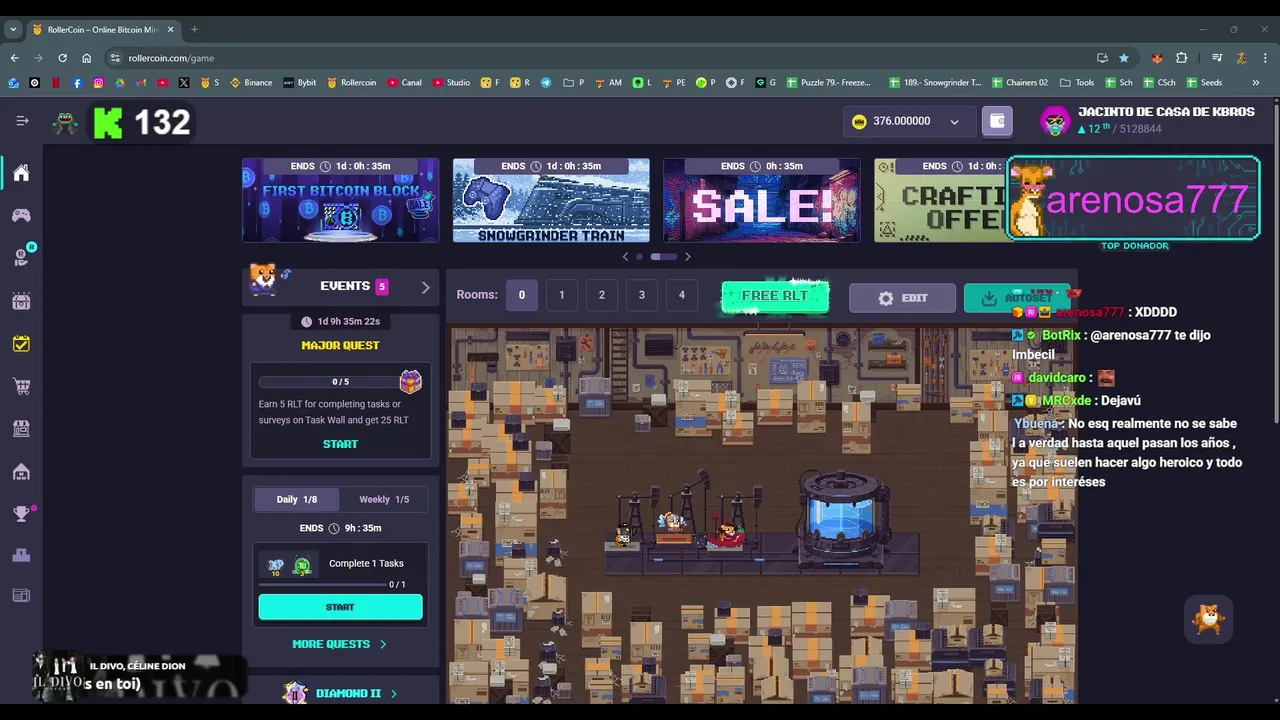Click the install app icon in address bar
The width and height of the screenshot is (1280, 720).
(1102, 58)
